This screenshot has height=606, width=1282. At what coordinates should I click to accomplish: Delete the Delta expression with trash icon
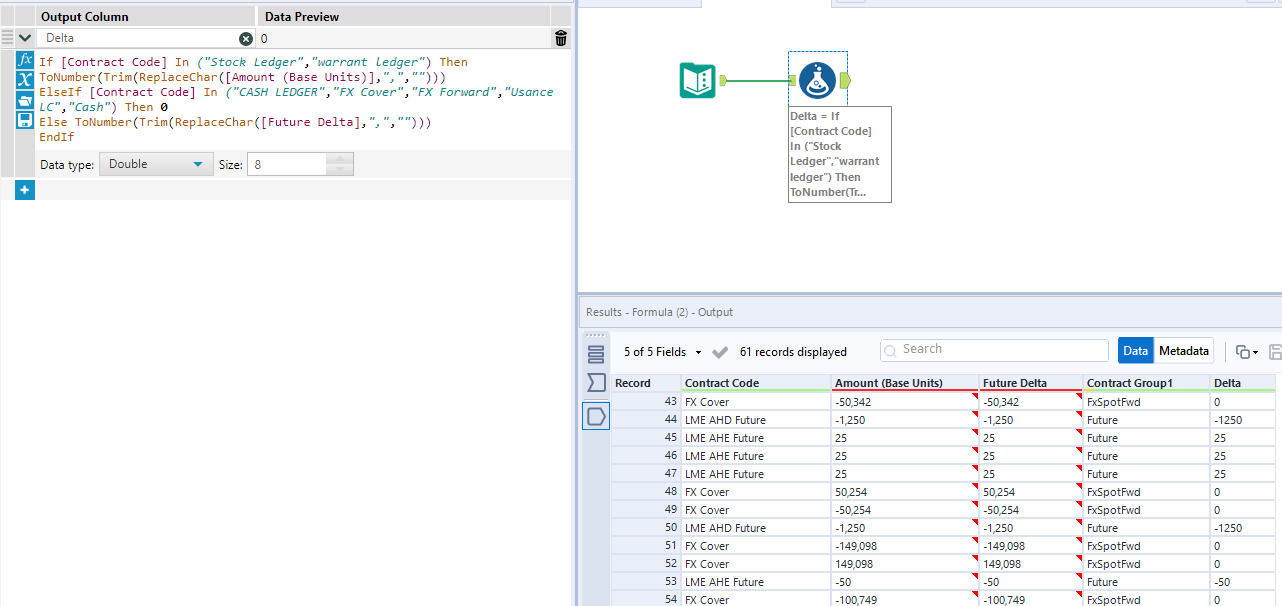[x=560, y=39]
